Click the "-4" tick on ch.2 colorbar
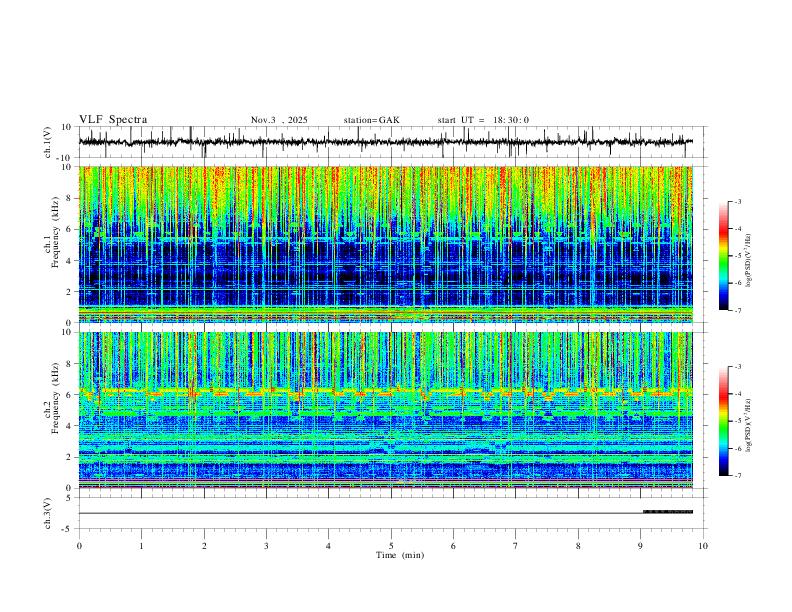Image resolution: width=792 pixels, height=612 pixels. pyautogui.click(x=737, y=394)
